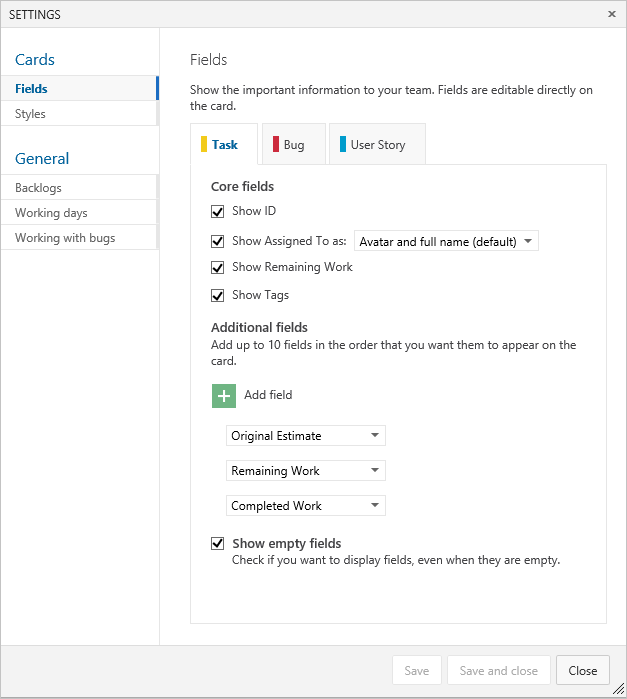
Task: Select the Task tab
Action: point(224,144)
